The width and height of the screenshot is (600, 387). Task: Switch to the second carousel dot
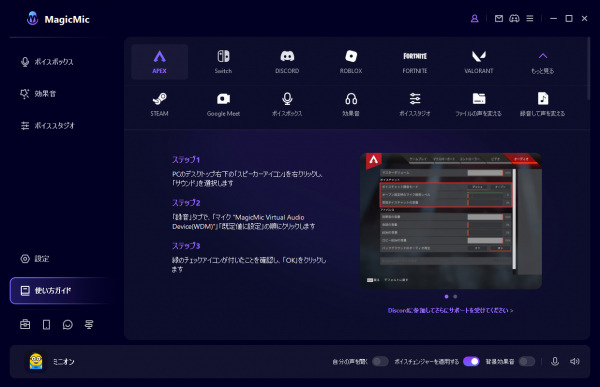point(455,296)
